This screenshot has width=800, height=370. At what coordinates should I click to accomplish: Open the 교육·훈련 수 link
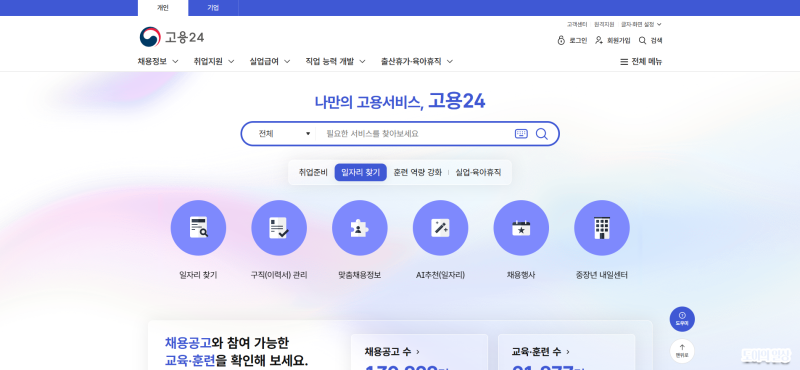click(x=540, y=352)
